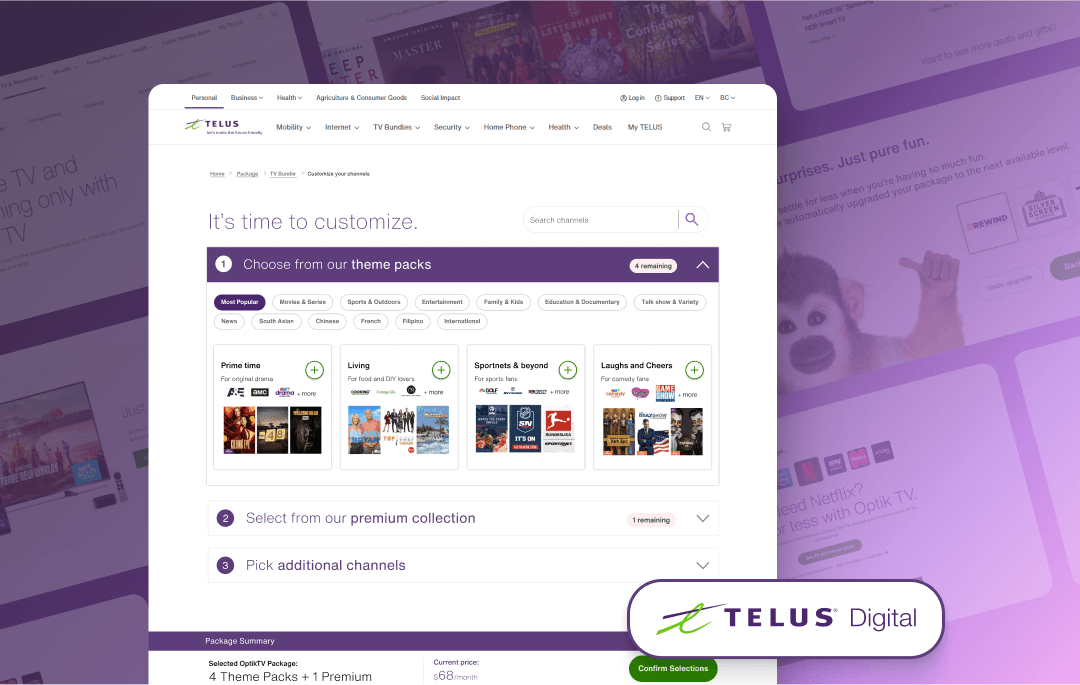Add the Prime time theme pack
This screenshot has height=685, width=1080.
tap(314, 370)
